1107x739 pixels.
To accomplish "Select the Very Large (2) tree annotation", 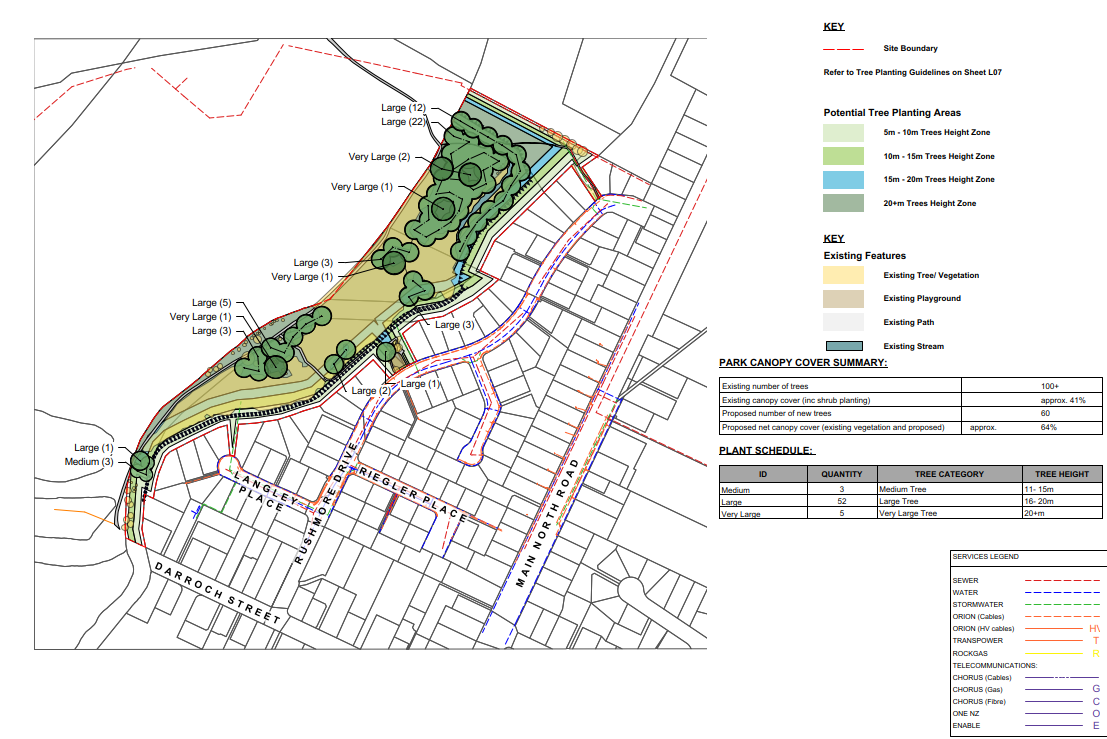I will point(379,157).
